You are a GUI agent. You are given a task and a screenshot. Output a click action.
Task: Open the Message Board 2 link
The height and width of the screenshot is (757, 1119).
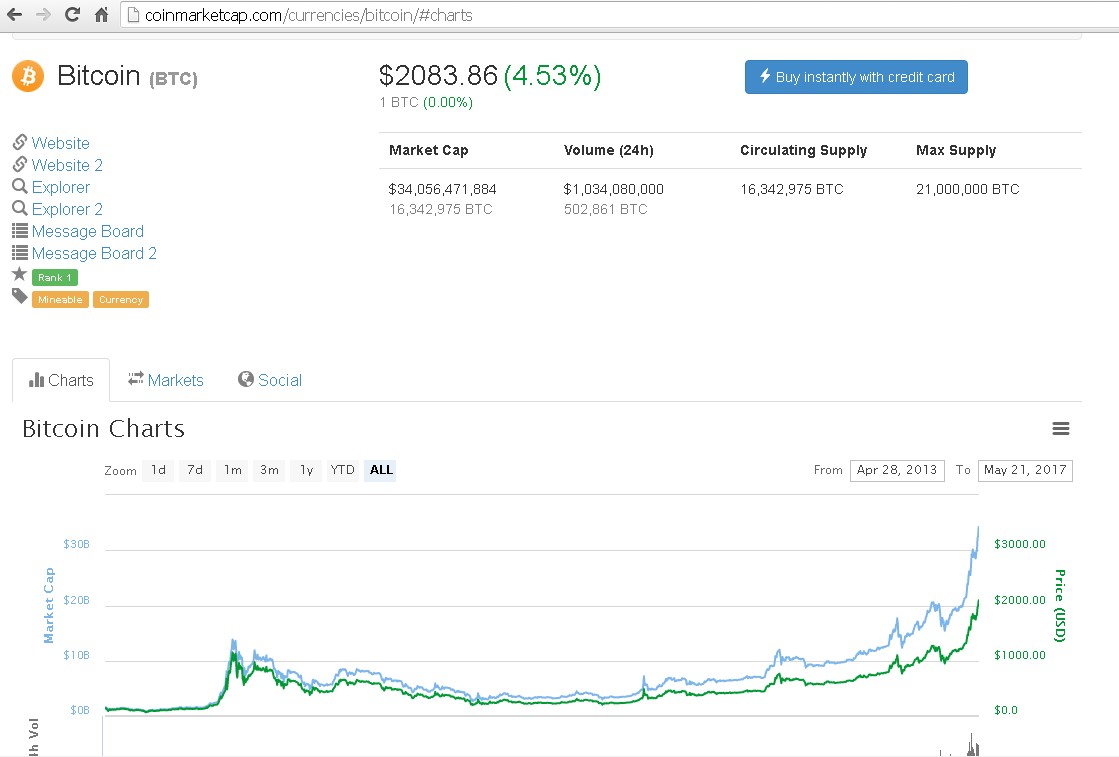click(94, 253)
